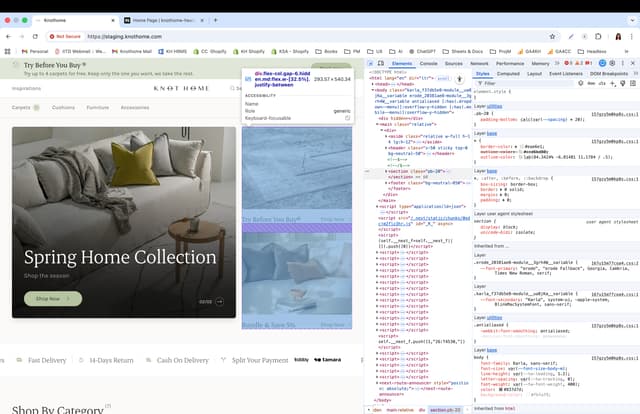Open the browser profile avatar
Image resolution: width=640 pixels, height=414 pixels.
(x=618, y=36)
